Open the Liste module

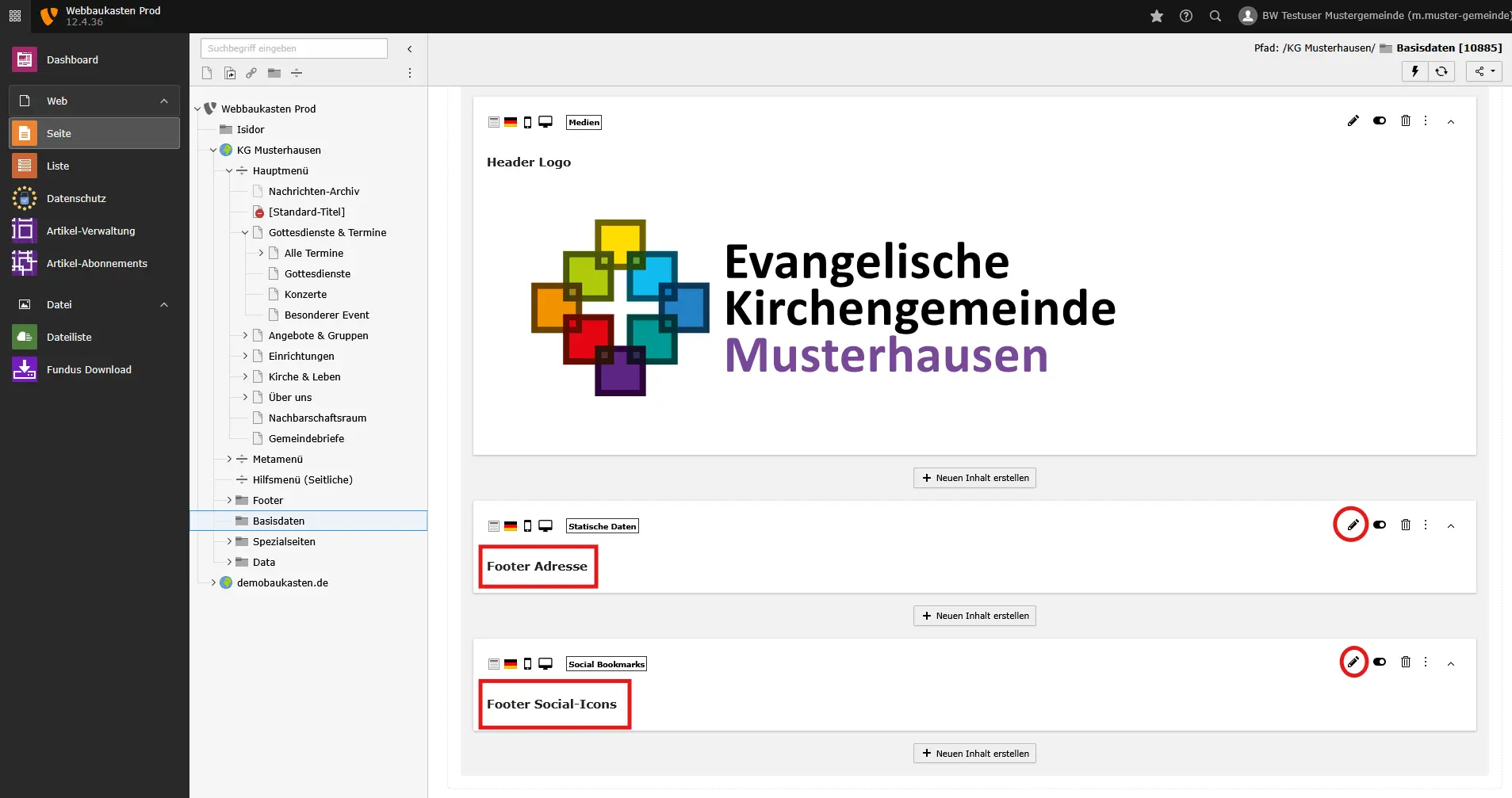(58, 166)
